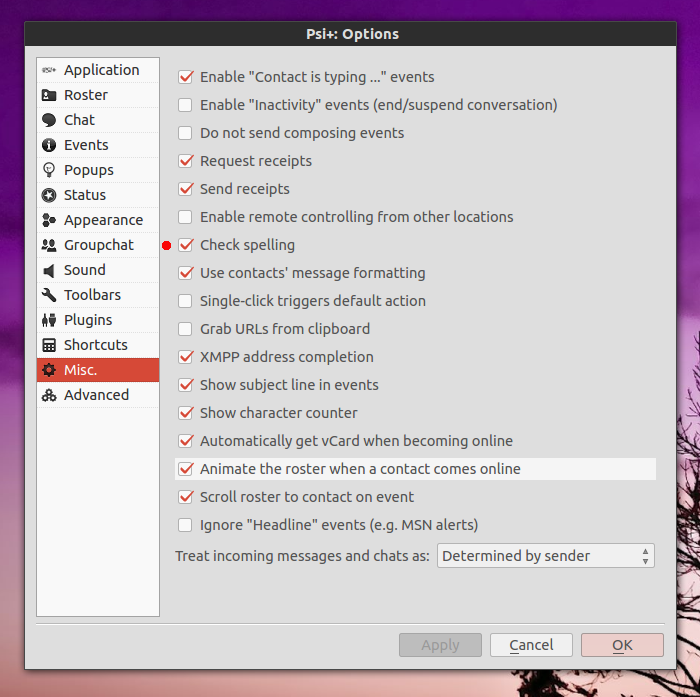Click the Shortcuts calculator icon

(49, 345)
